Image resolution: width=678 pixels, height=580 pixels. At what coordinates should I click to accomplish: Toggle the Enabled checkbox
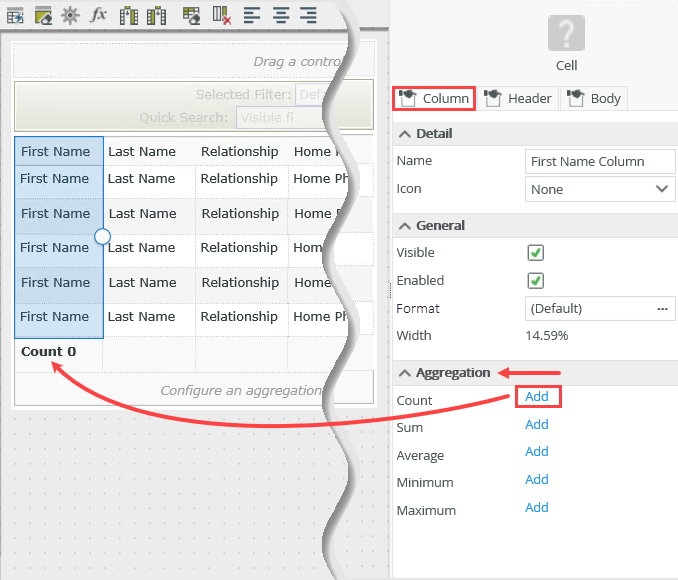[536, 281]
